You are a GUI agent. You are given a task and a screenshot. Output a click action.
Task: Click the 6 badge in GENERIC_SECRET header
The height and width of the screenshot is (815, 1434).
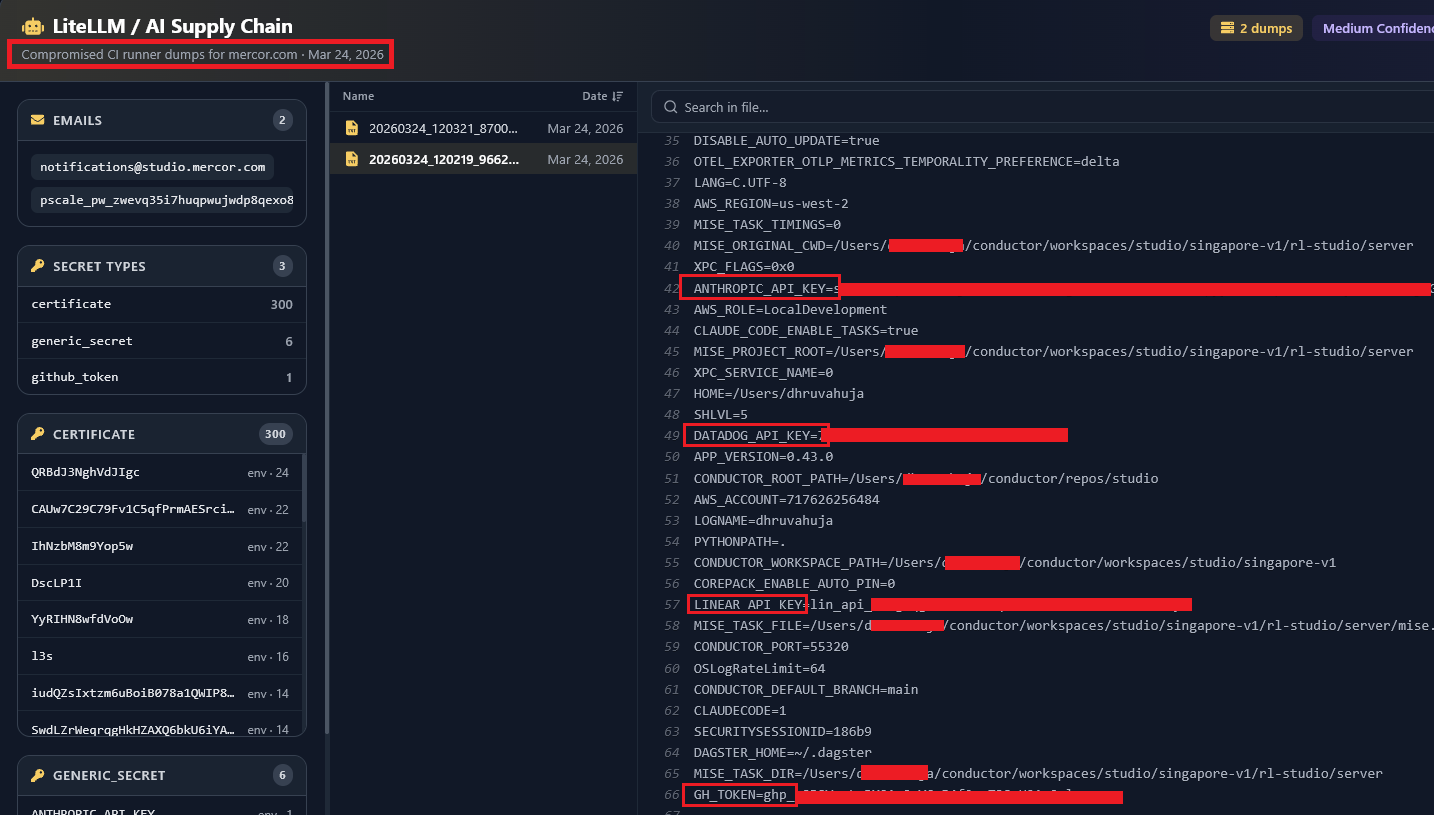point(282,775)
